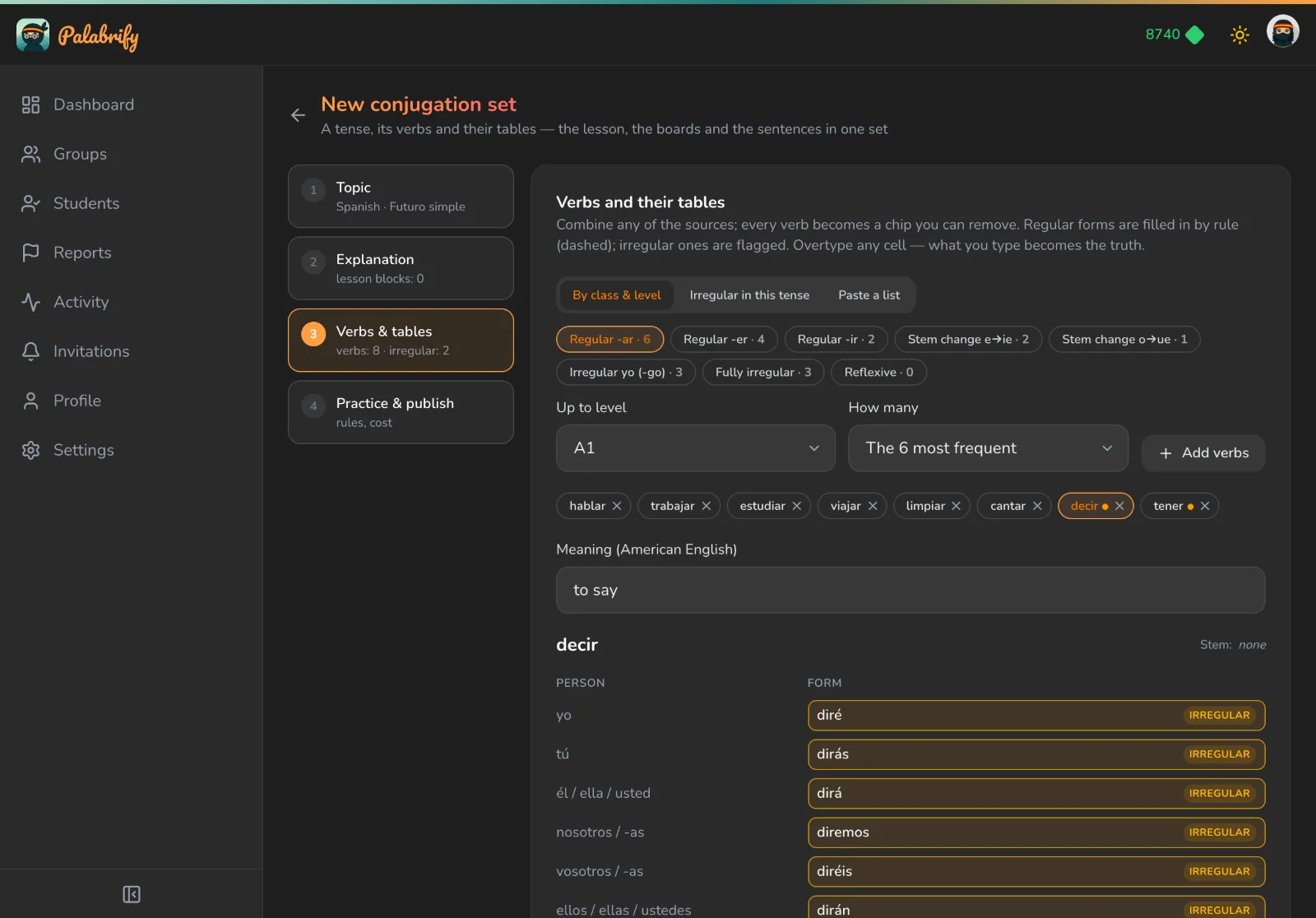Viewport: 1316px width, 918px height.
Task: Click the green diamond points icon
Action: [x=1195, y=35]
